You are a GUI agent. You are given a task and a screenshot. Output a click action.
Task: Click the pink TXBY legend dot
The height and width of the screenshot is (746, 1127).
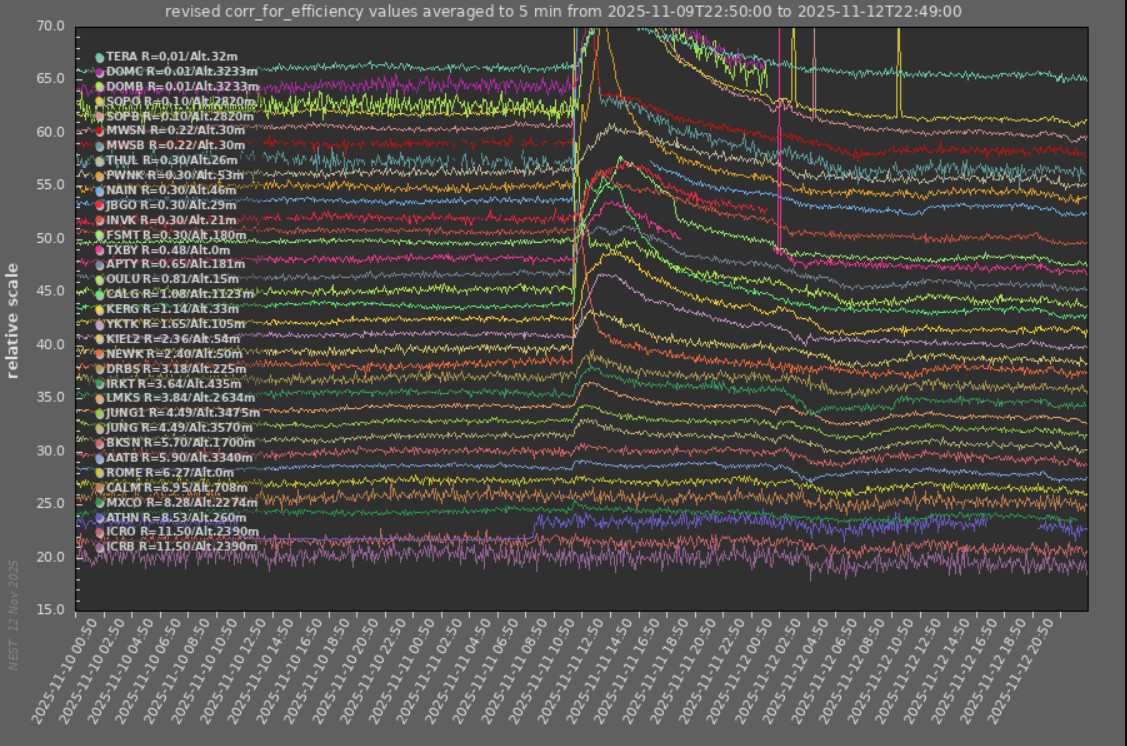(x=99, y=250)
